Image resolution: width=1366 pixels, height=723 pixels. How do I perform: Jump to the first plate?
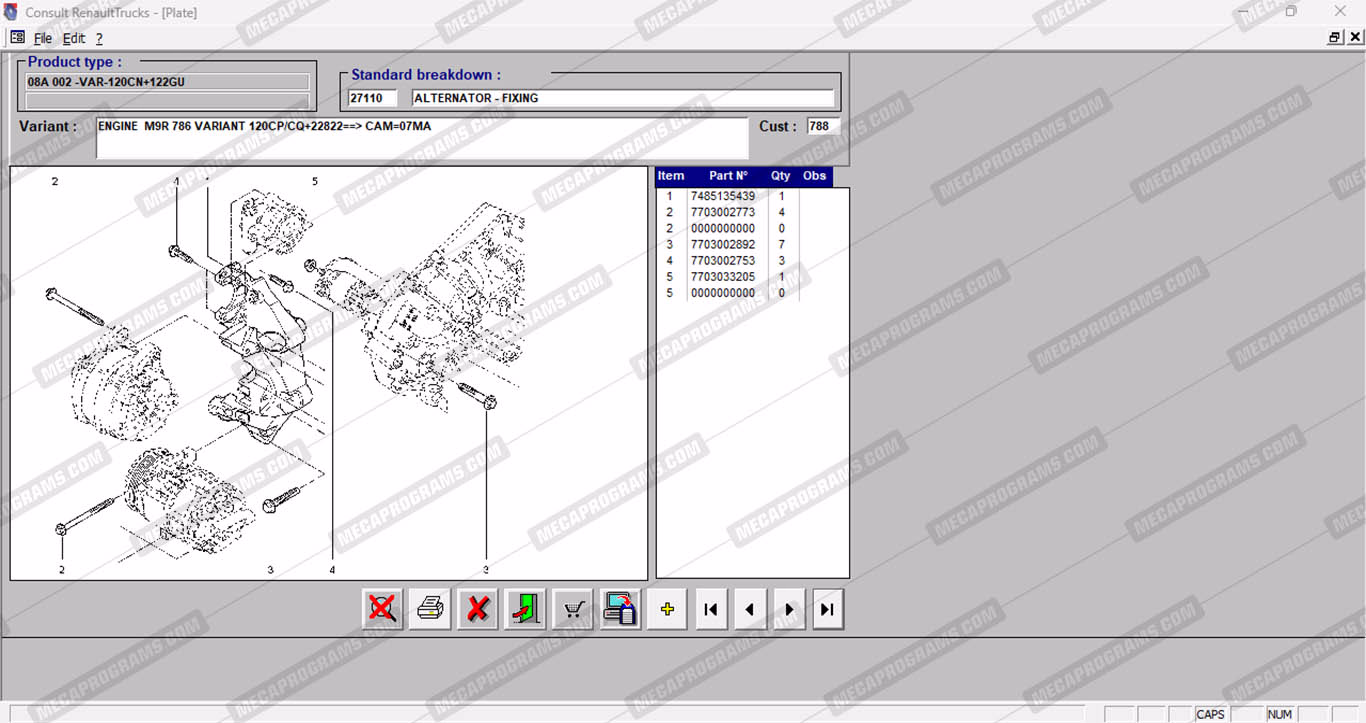[711, 609]
